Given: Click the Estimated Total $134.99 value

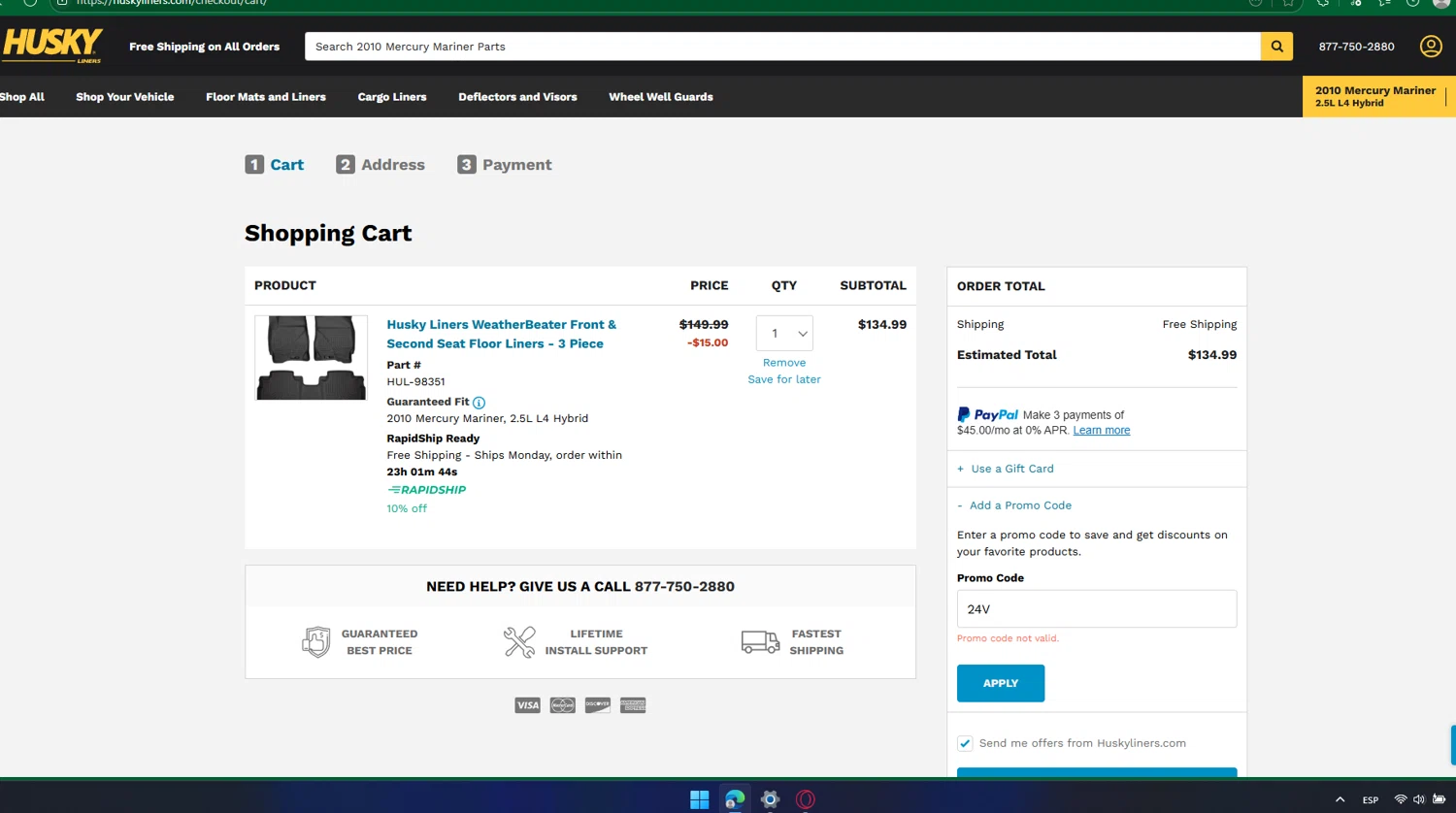Looking at the screenshot, I should (1212, 355).
